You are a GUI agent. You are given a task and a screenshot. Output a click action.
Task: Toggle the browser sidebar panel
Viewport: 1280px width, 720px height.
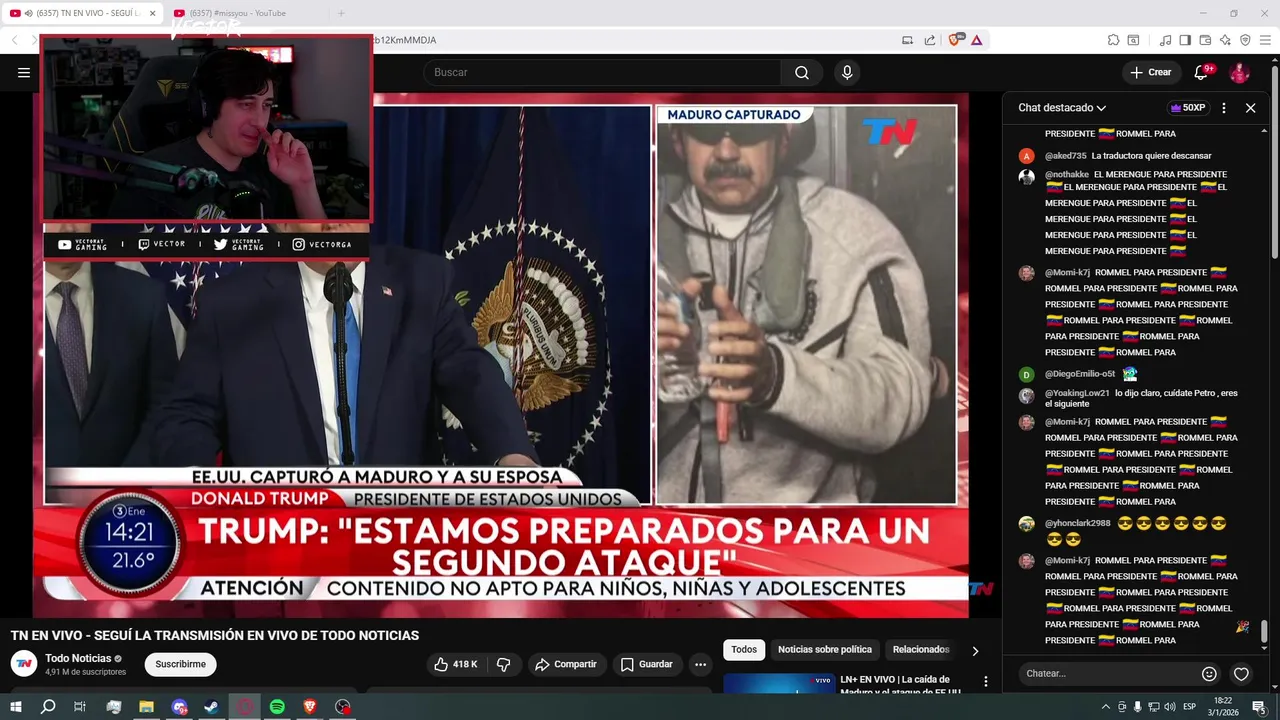1185,40
